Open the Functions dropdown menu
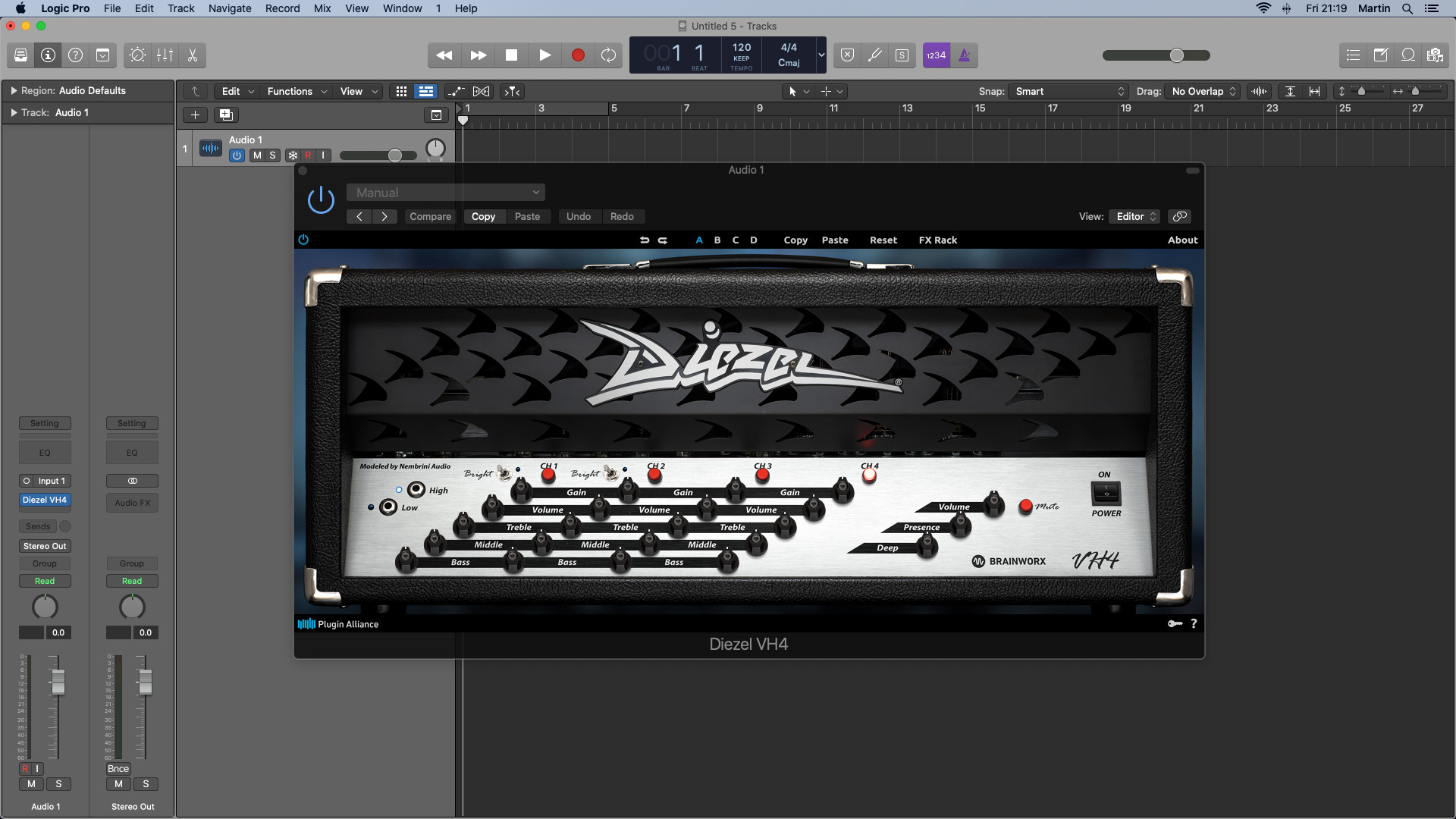This screenshot has height=819, width=1456. coord(297,91)
